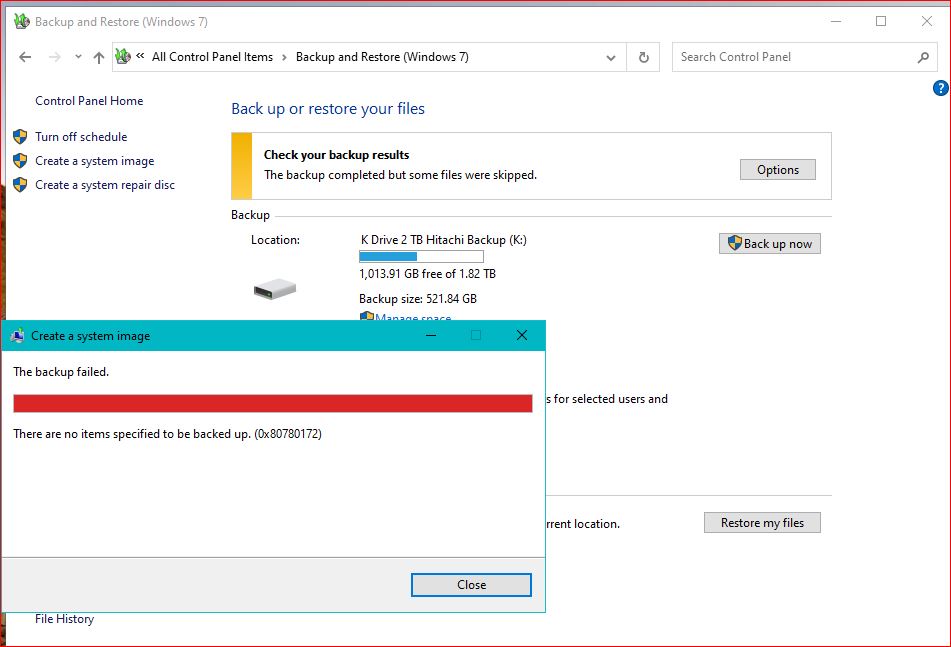Viewport: 951px width, 647px height.
Task: Click Create a system repair disc link
Action: 105,185
